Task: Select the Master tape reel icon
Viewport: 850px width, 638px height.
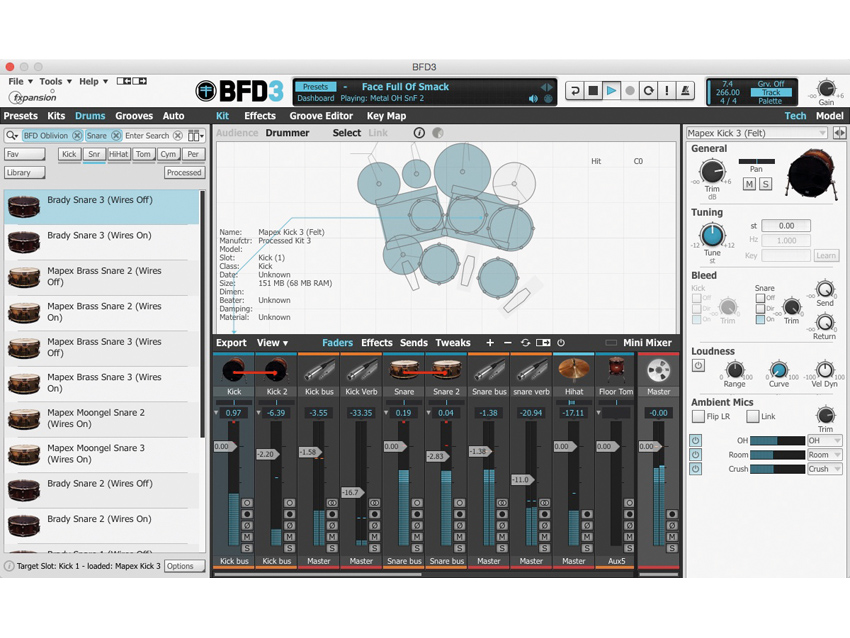Action: (x=659, y=371)
